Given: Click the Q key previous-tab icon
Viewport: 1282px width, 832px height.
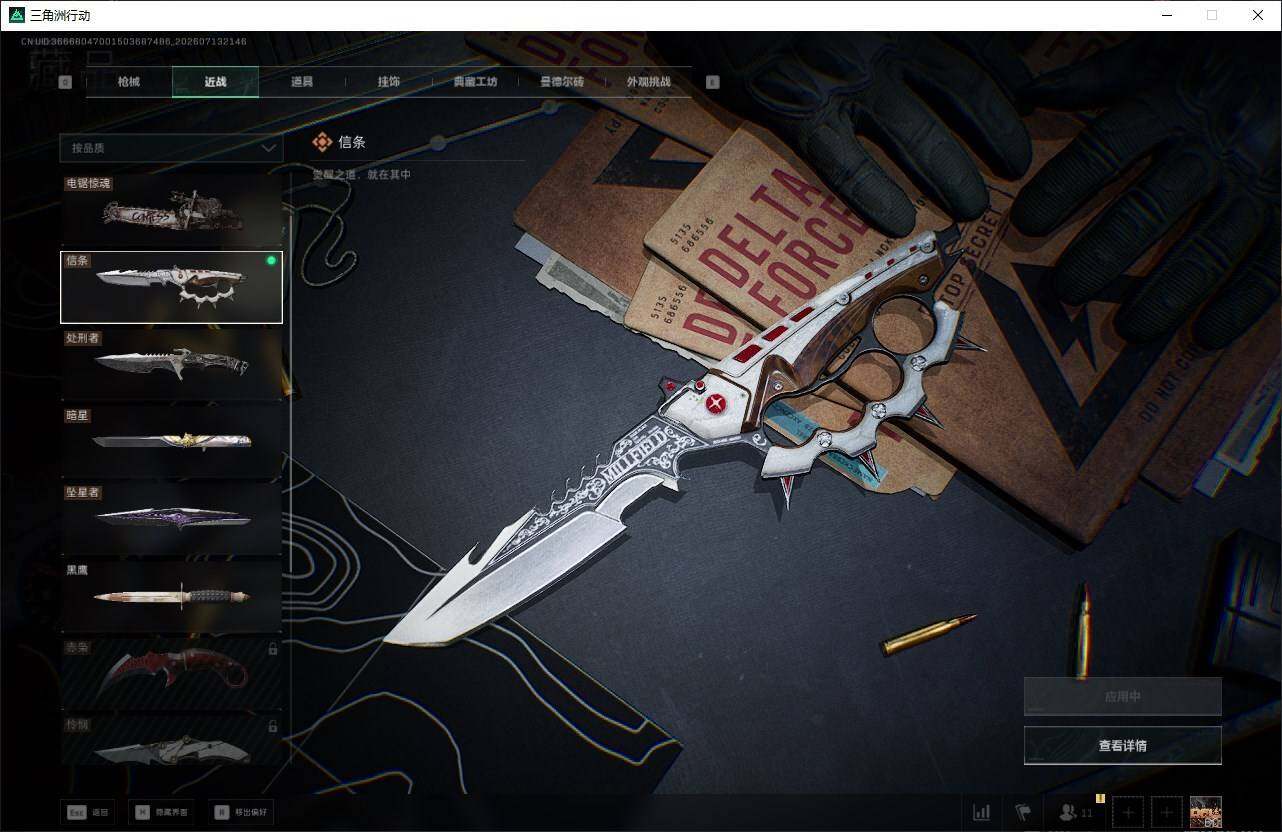Looking at the screenshot, I should click(x=65, y=83).
